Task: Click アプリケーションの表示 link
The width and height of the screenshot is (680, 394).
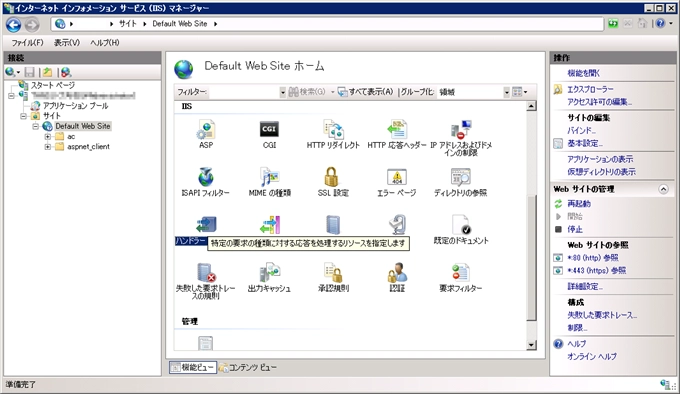Action: 600,159
